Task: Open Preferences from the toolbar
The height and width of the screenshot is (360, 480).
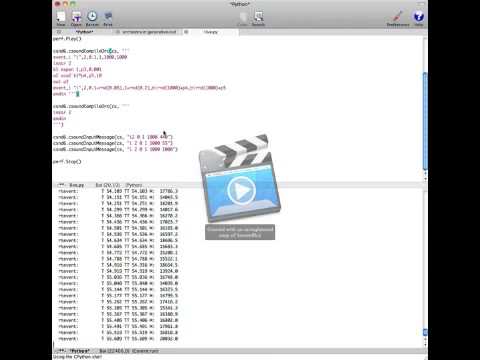Action: [398, 18]
